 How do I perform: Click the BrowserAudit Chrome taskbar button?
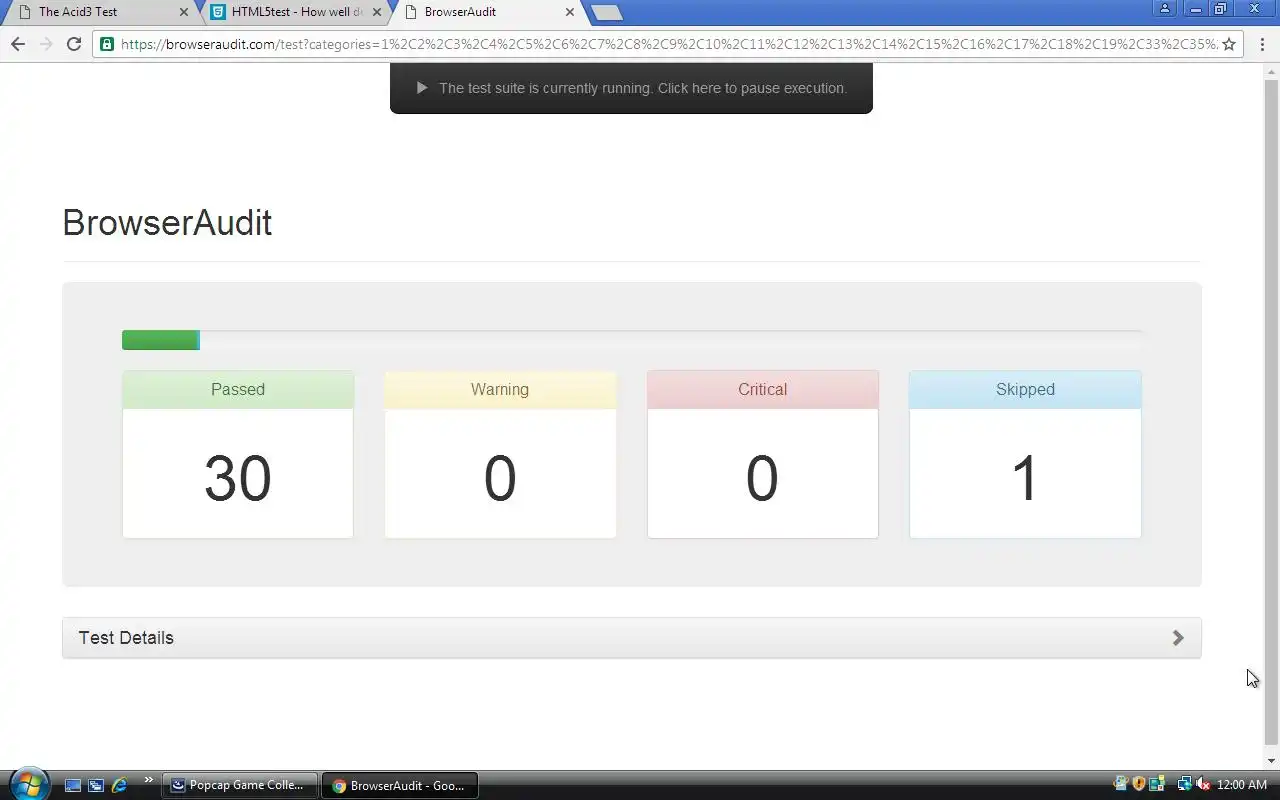[400, 786]
